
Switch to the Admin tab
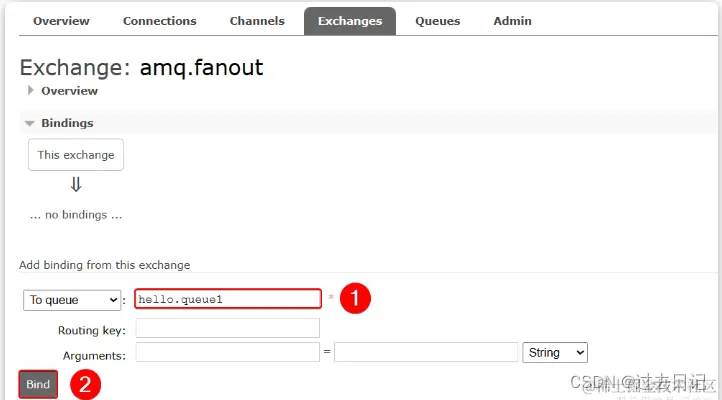pos(512,21)
